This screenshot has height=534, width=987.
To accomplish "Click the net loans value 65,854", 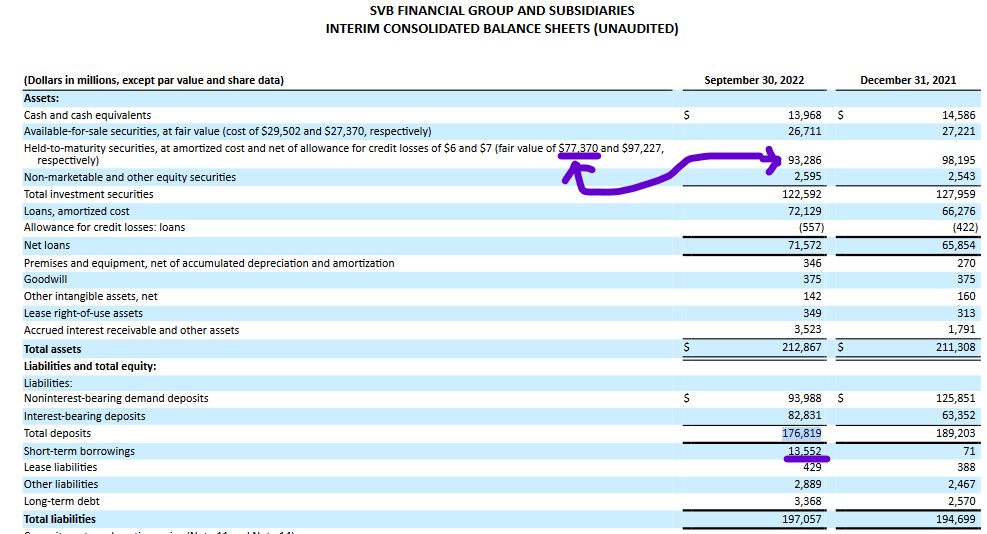I will coord(959,245).
